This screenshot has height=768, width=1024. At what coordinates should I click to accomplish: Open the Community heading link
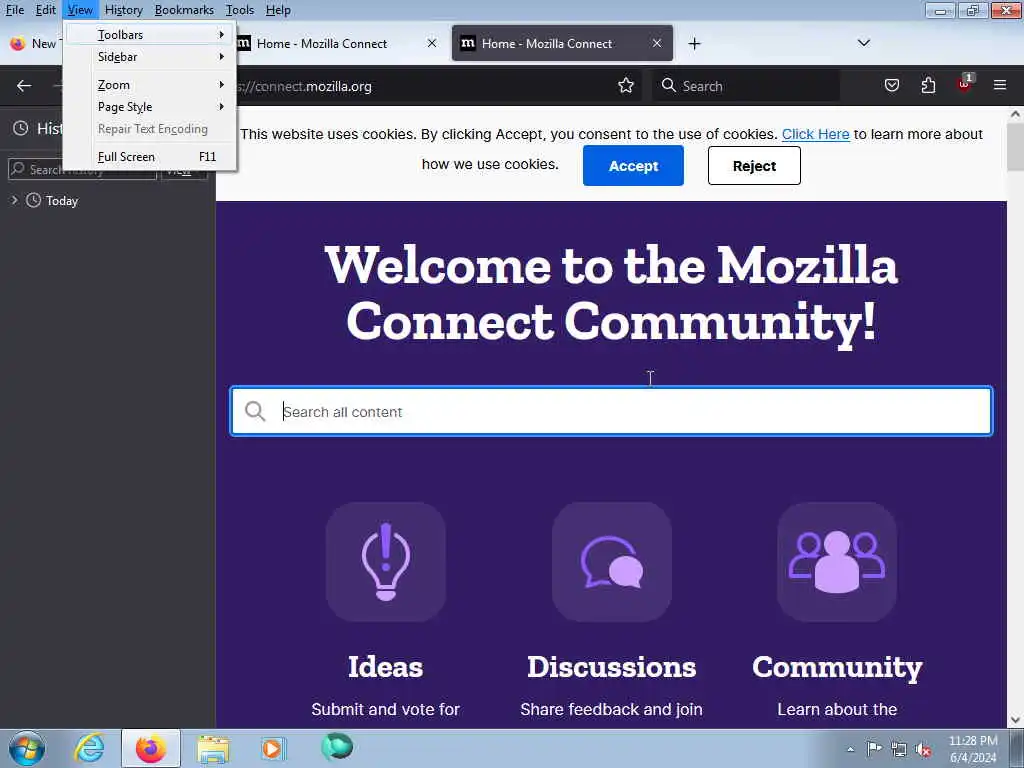click(837, 667)
